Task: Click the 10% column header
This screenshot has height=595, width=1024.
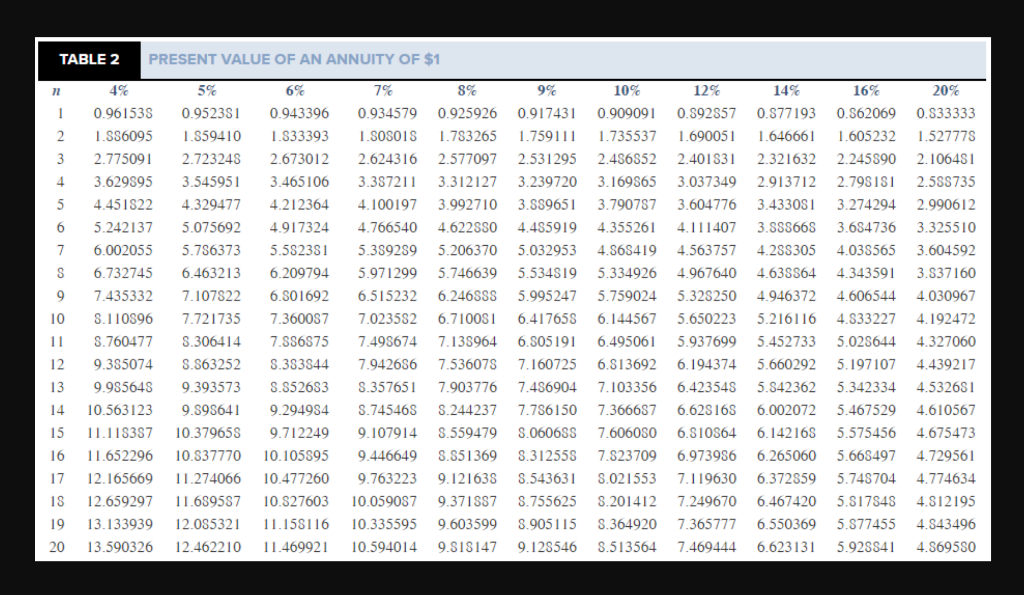Action: [x=627, y=91]
